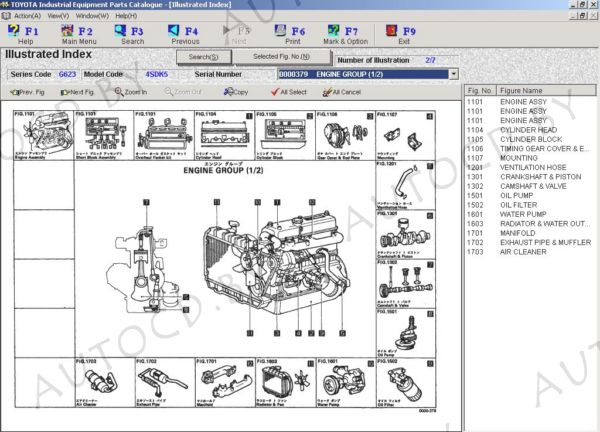
Task: Select 1501 OIL PUMP row
Action: 530,196
